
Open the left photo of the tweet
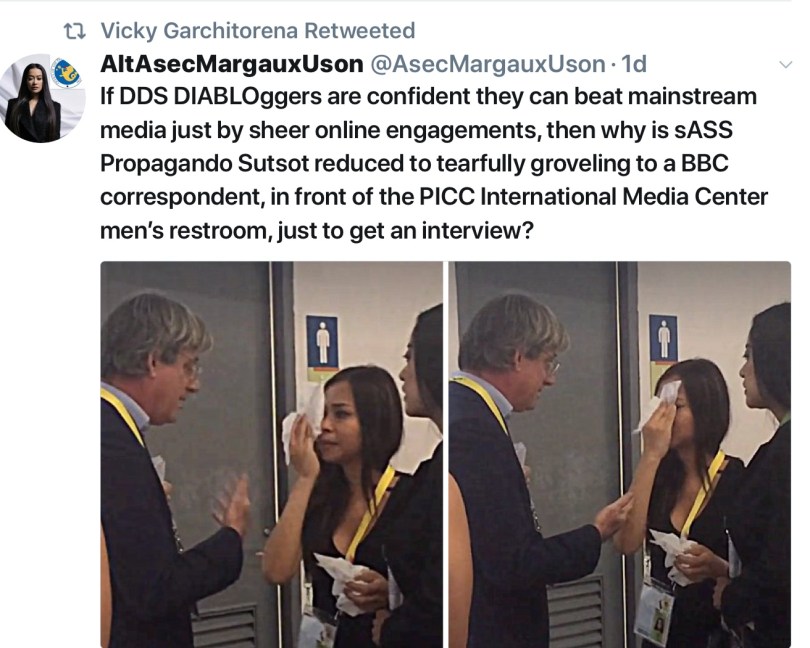click(272, 455)
